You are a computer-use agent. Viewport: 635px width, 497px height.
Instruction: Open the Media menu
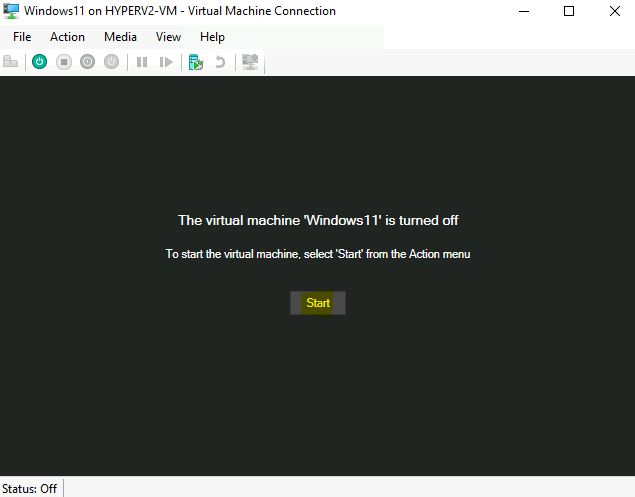(x=120, y=37)
